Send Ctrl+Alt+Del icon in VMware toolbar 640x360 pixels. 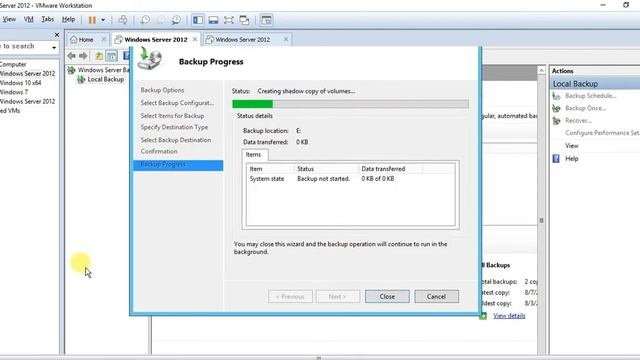[122, 20]
